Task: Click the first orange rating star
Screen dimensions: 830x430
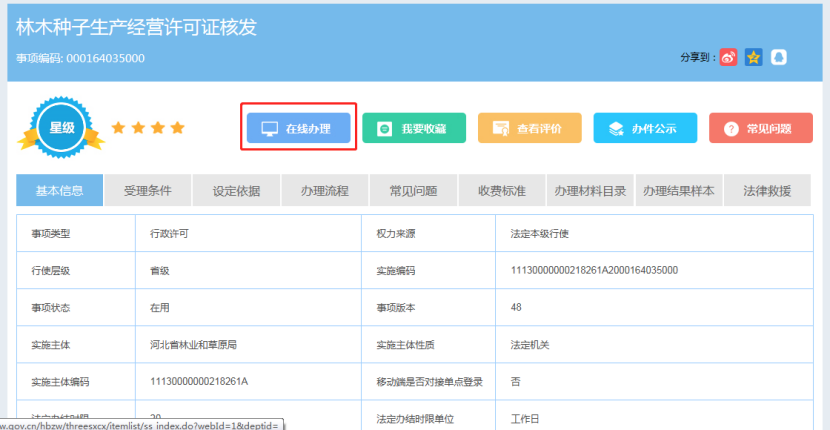Action: [x=118, y=128]
